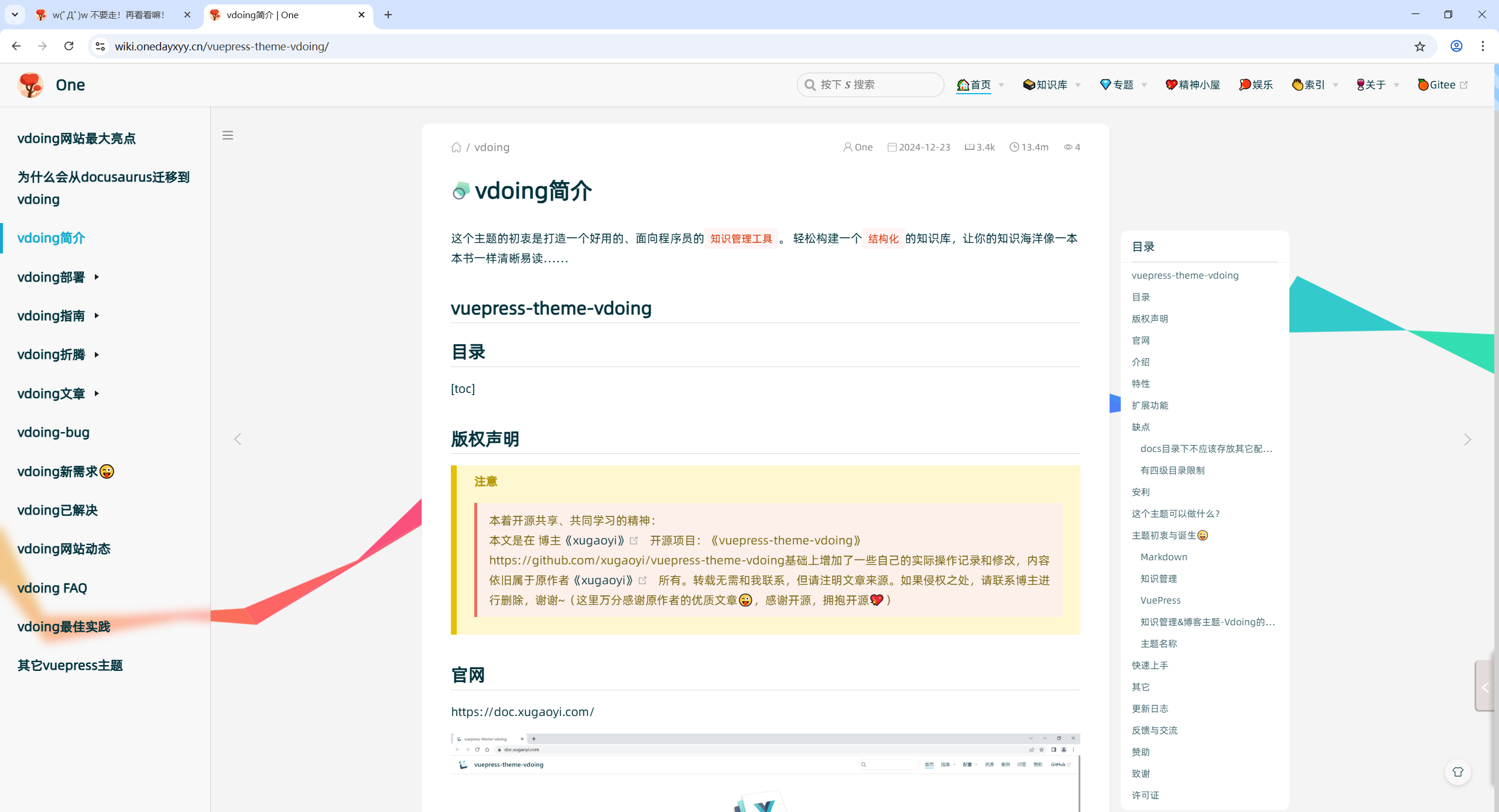Open 精神小屋 nav item

coord(1193,85)
